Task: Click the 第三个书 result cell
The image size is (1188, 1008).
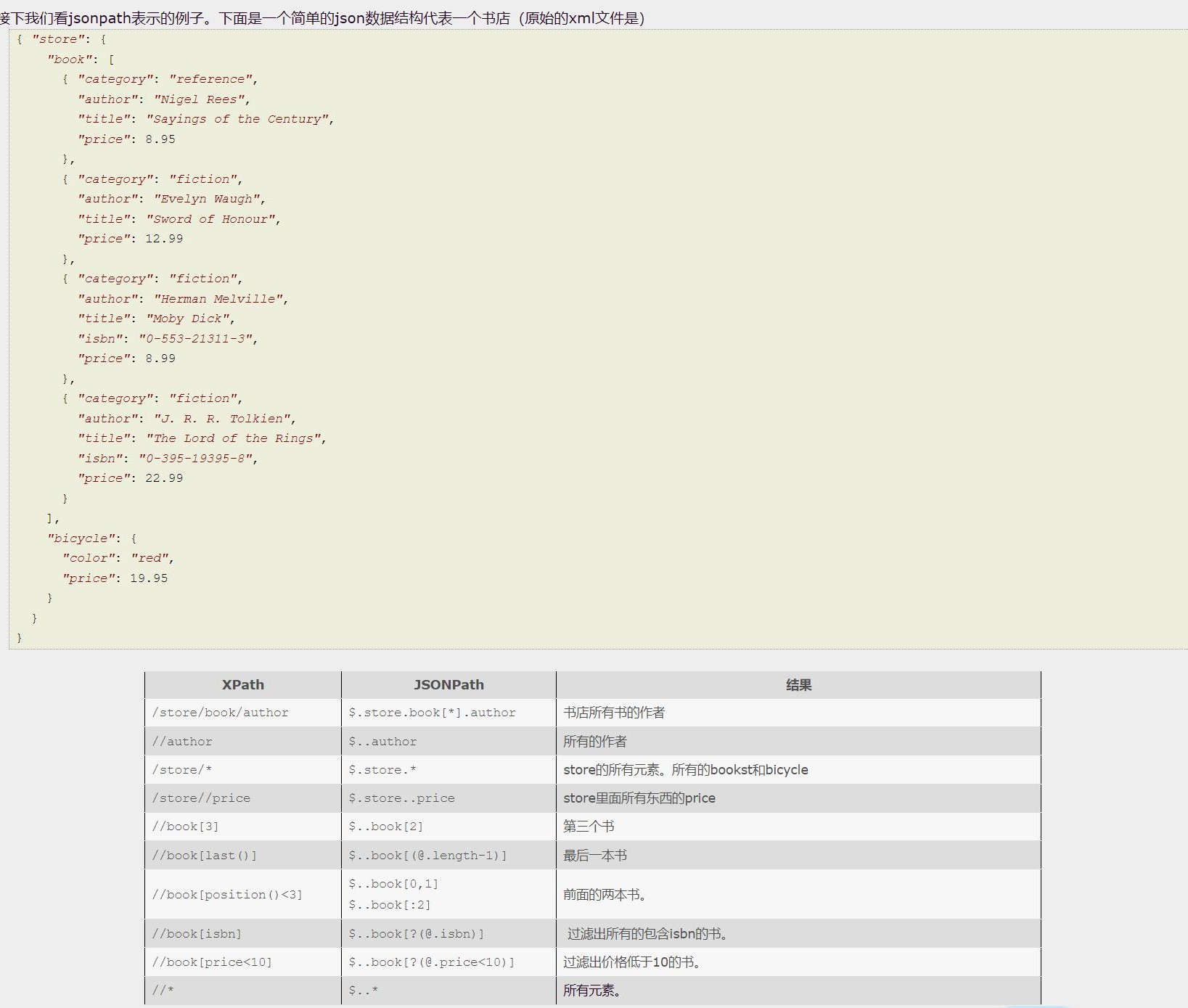Action: tap(798, 827)
